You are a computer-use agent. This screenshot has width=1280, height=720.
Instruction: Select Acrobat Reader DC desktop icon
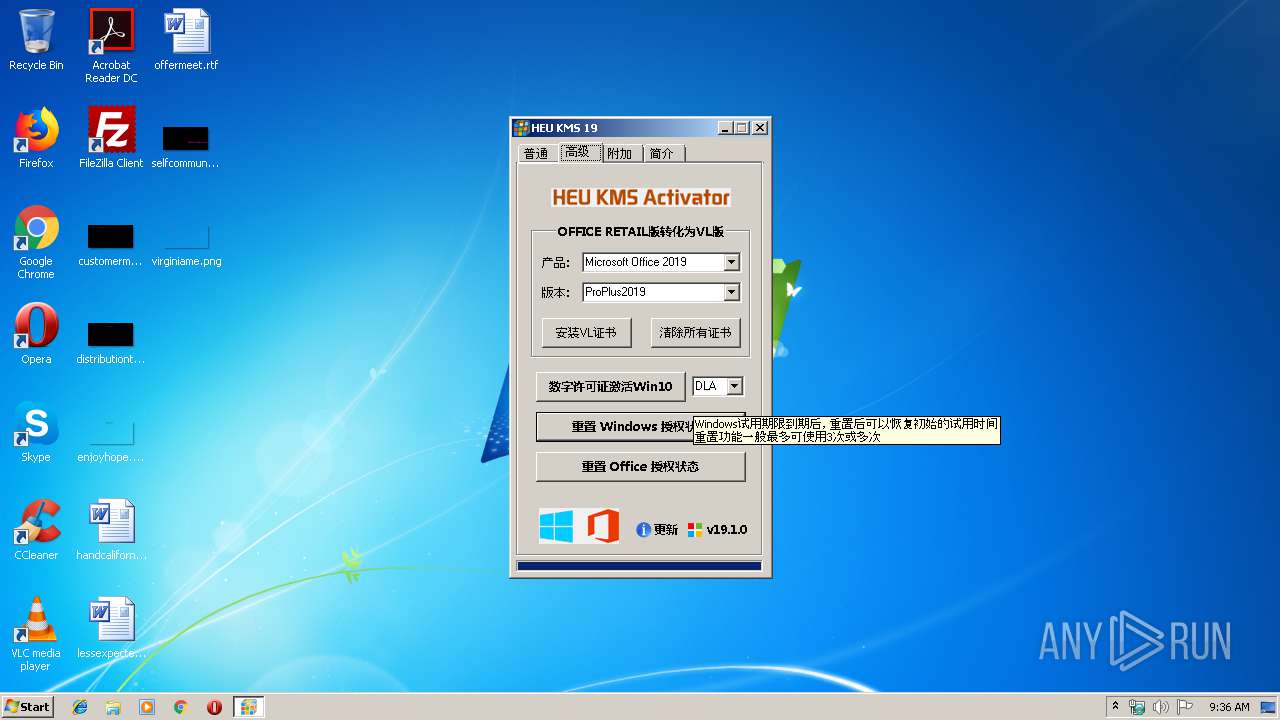pos(111,46)
